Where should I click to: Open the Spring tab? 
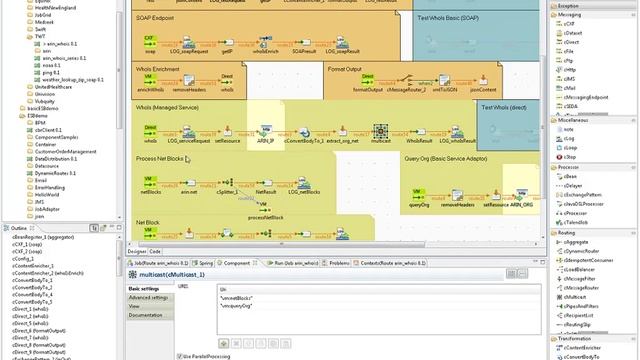tap(203, 263)
